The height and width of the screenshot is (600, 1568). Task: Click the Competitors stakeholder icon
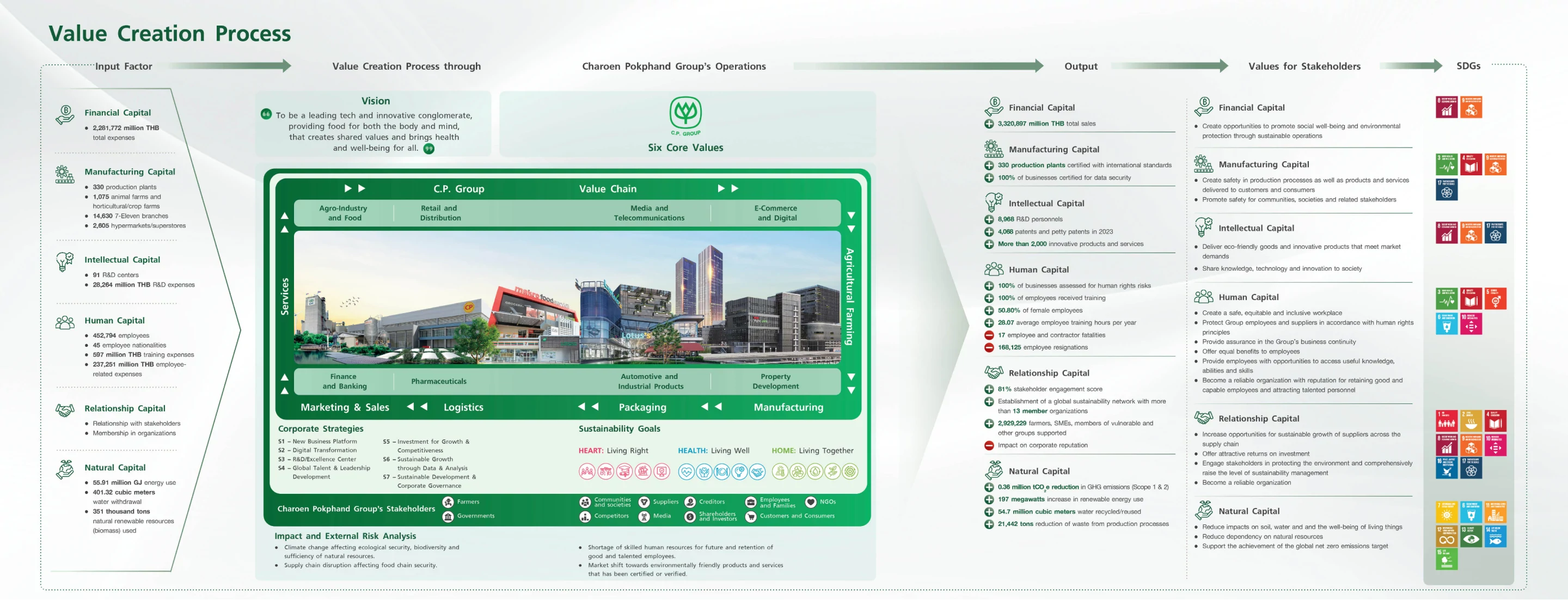coord(585,517)
